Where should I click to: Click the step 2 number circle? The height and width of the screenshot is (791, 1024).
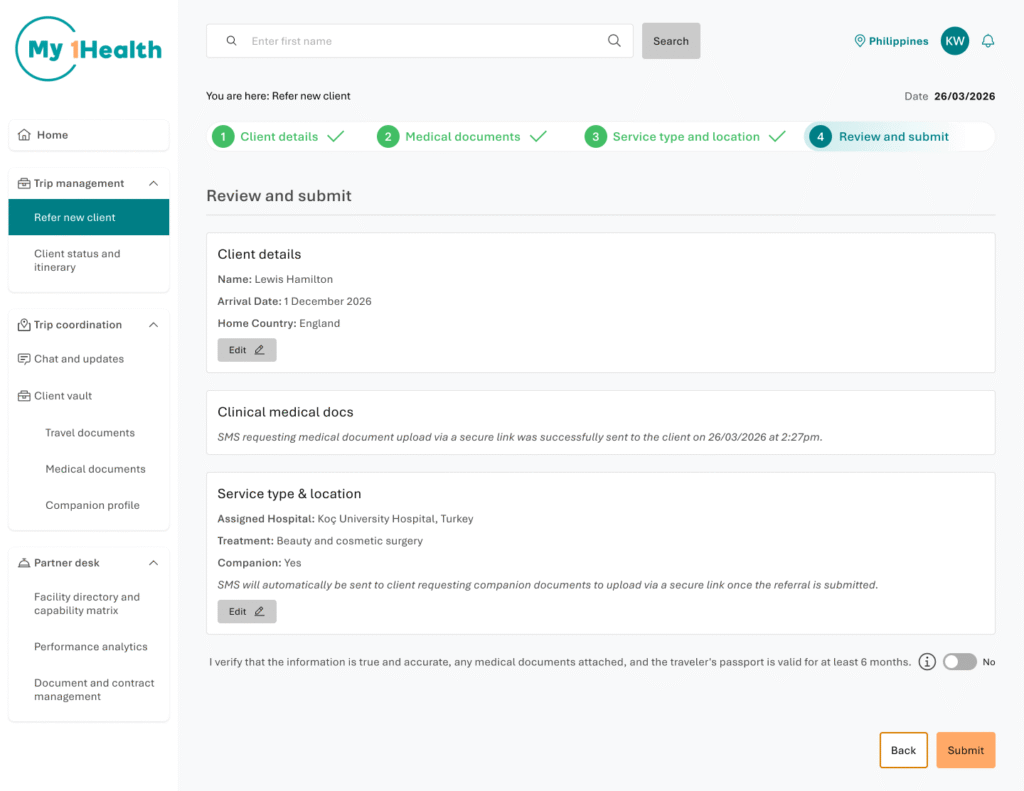388,137
